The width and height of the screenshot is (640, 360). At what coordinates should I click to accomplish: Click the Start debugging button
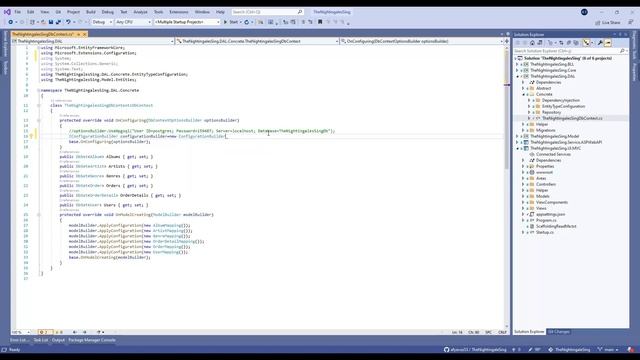pyautogui.click(x=231, y=22)
